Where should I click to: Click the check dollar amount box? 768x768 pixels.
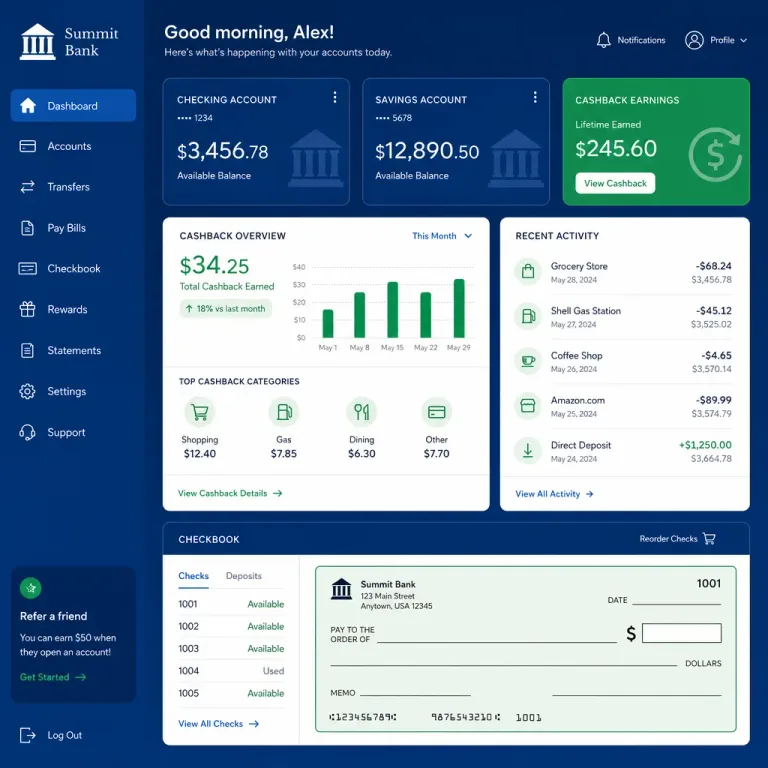click(x=681, y=633)
